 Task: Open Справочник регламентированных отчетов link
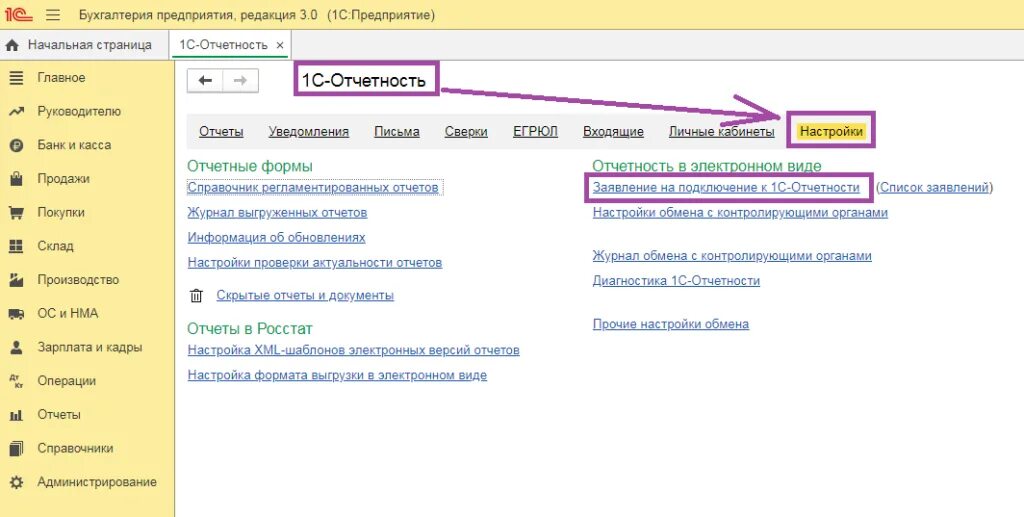click(x=313, y=188)
